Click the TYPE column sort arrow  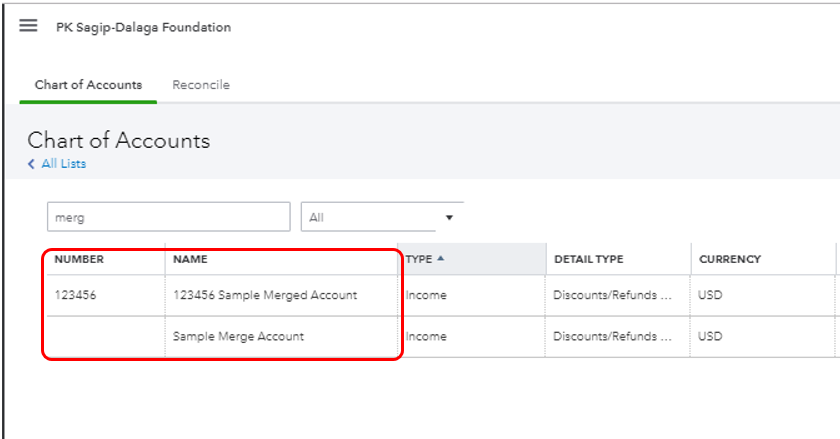pos(441,259)
